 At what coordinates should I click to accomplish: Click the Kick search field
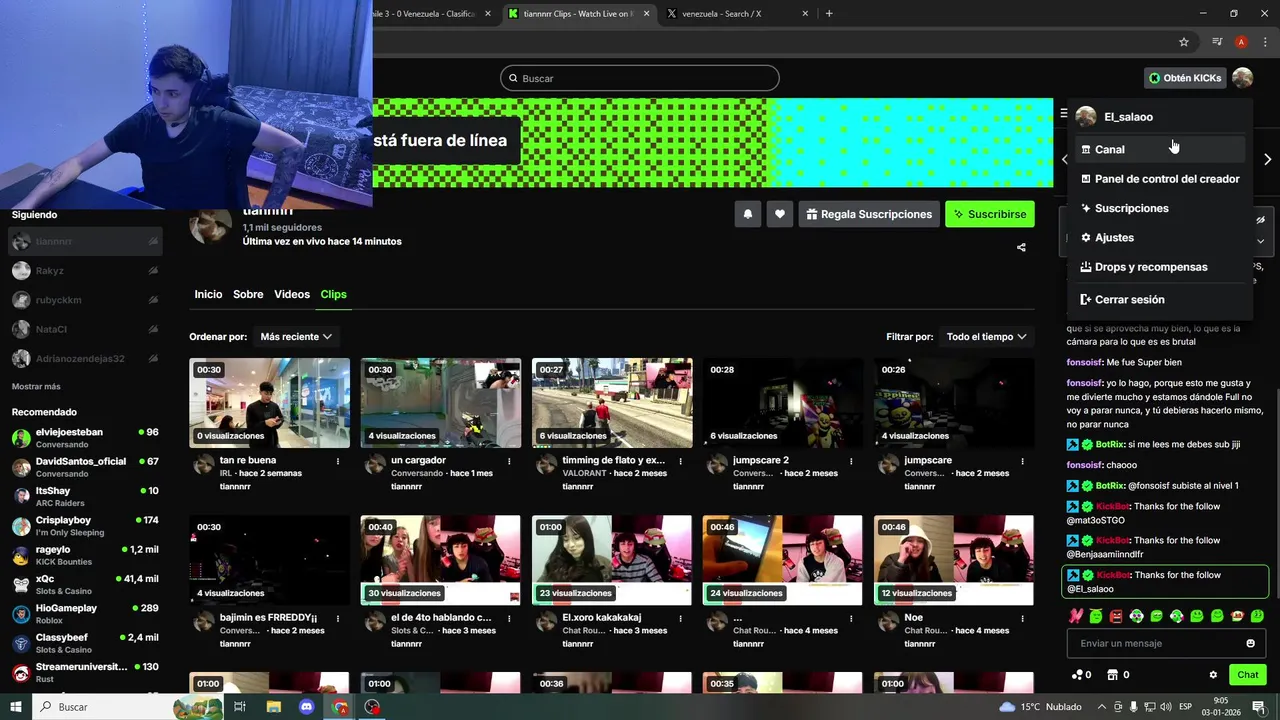(640, 78)
